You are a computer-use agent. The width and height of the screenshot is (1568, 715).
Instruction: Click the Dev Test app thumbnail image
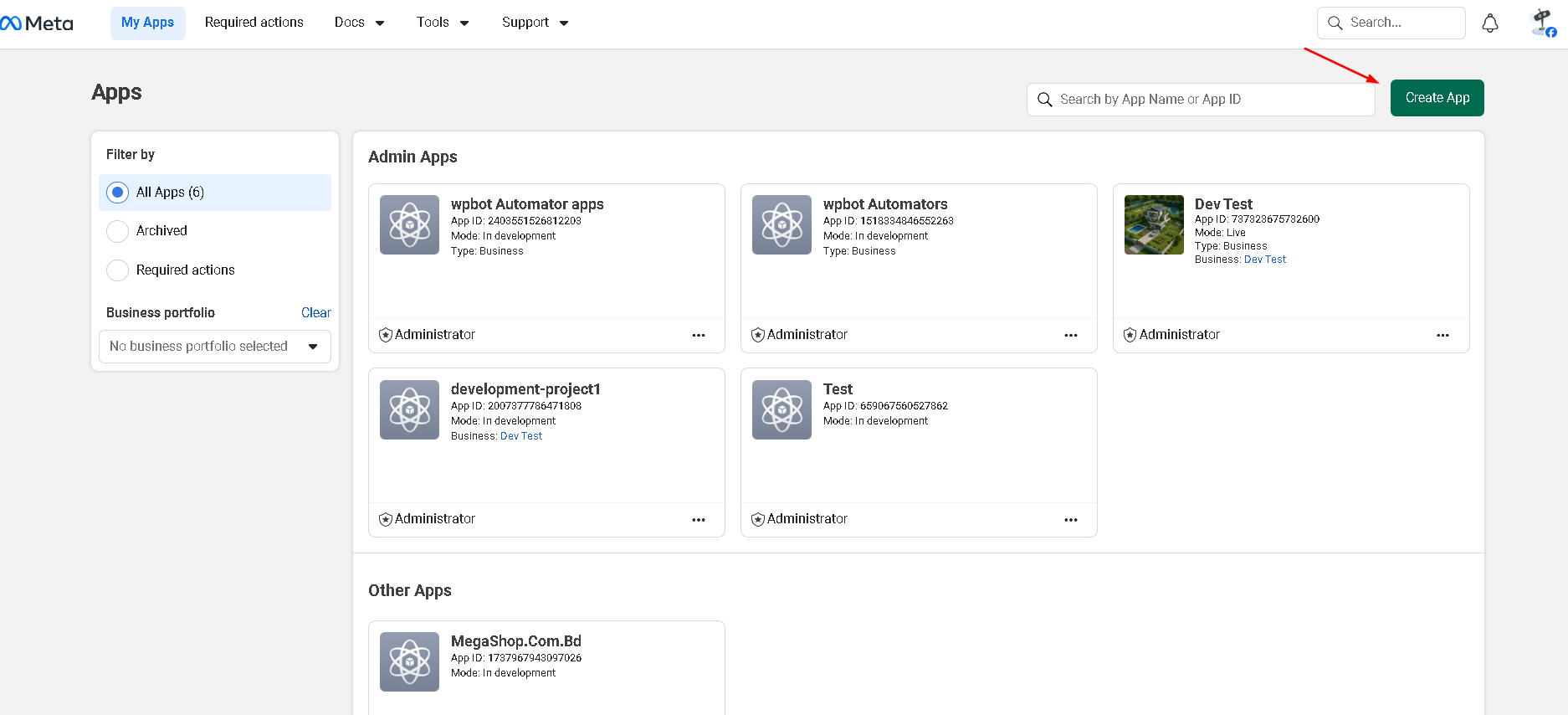[x=1154, y=225]
